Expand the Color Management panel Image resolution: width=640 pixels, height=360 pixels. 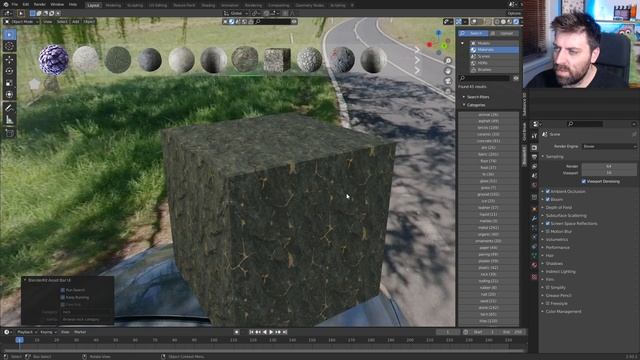[563, 311]
